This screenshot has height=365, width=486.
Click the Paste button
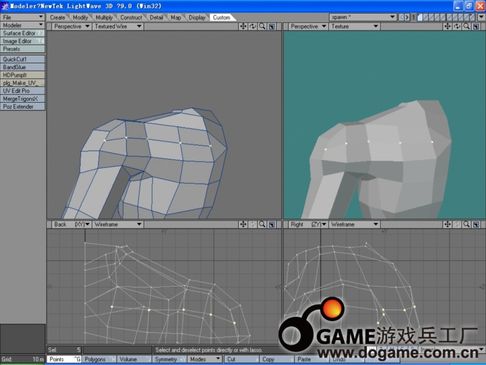312,359
